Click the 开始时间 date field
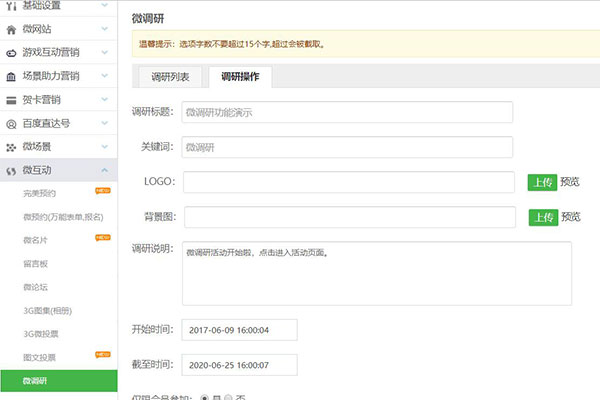Viewport: 600px width, 400px height. 240,330
